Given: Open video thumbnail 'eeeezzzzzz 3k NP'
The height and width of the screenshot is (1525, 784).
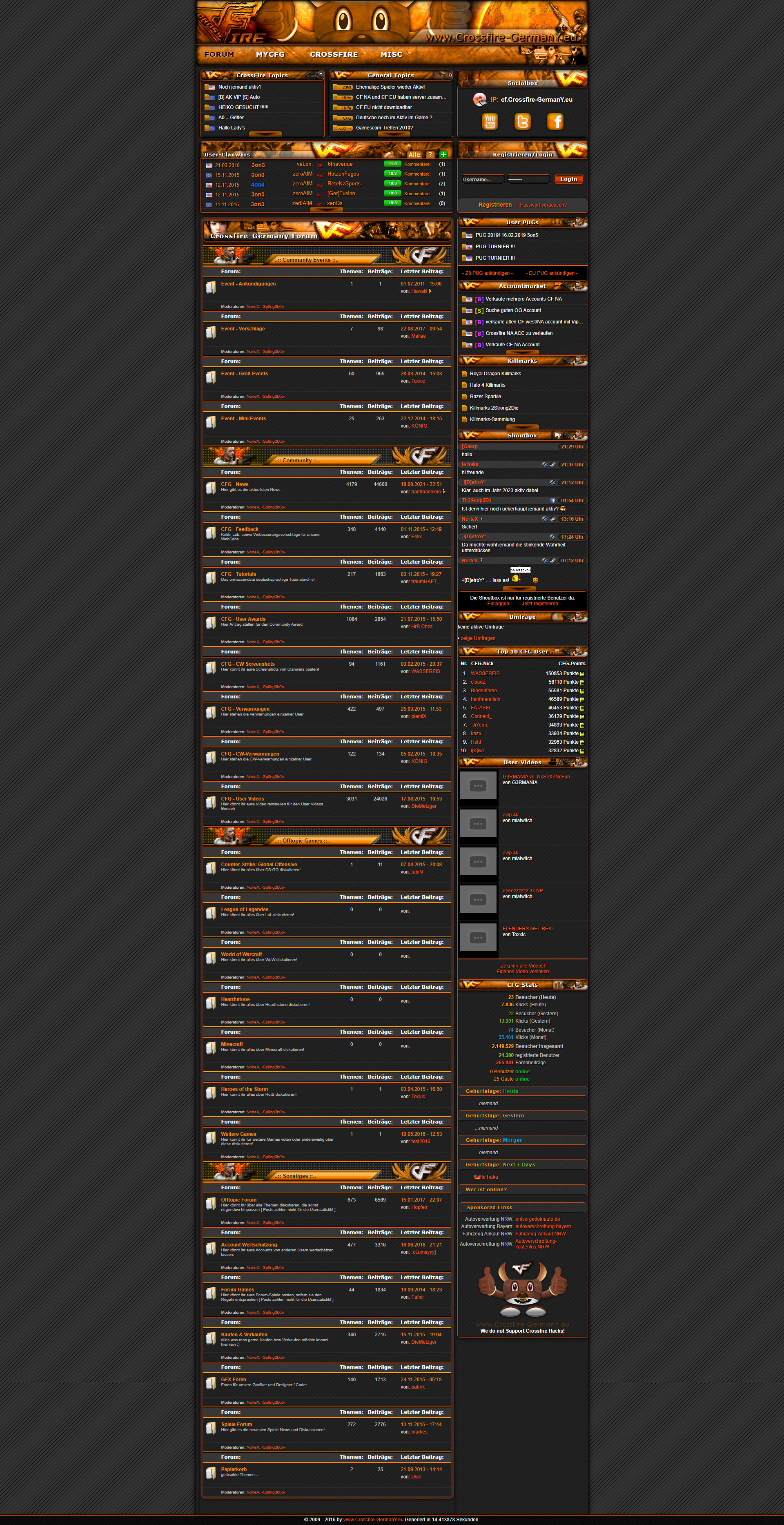Looking at the screenshot, I should pos(478,900).
